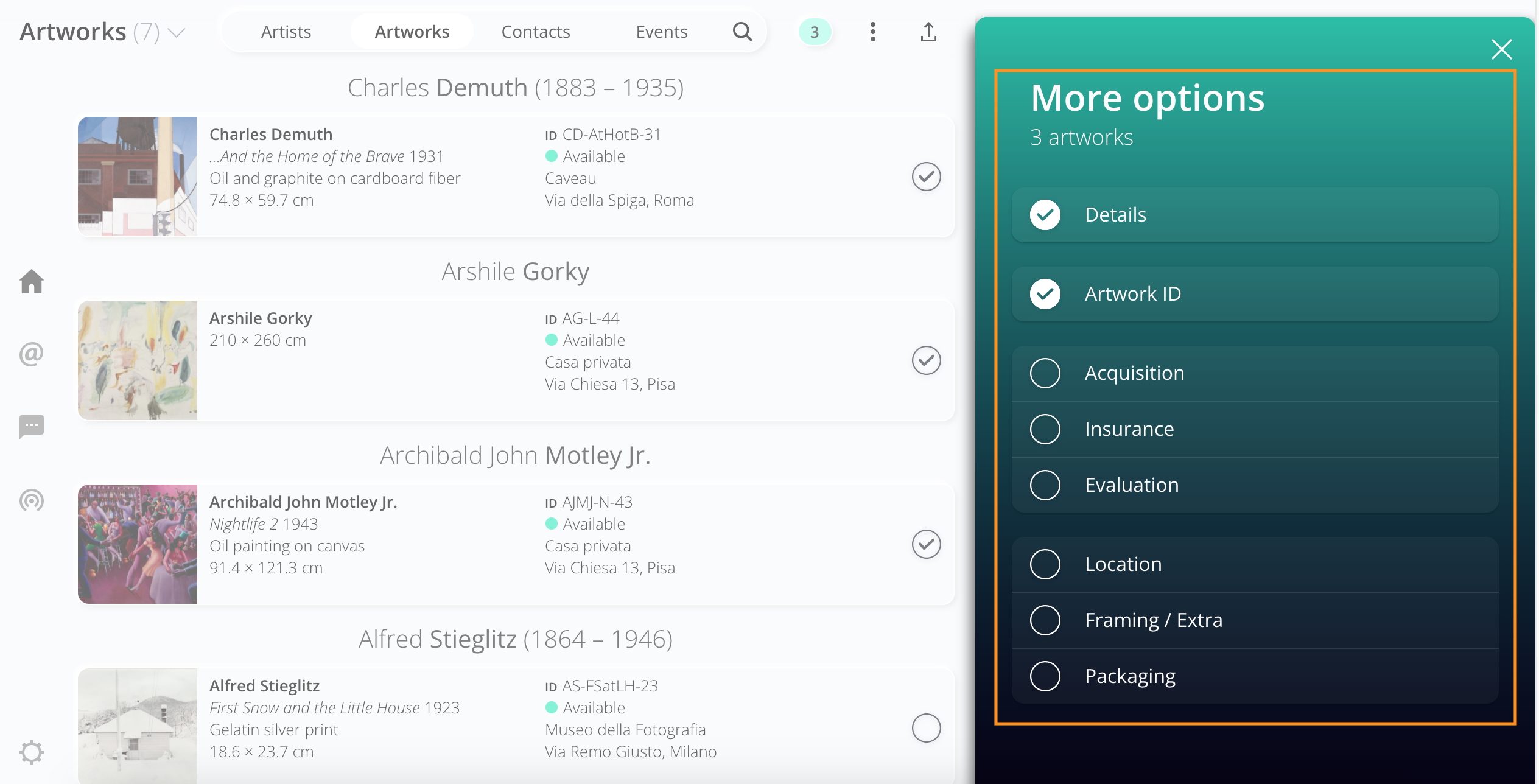This screenshot has height=784, width=1539.
Task: Click 'Via della Spiga, Roma' address
Action: click(619, 200)
